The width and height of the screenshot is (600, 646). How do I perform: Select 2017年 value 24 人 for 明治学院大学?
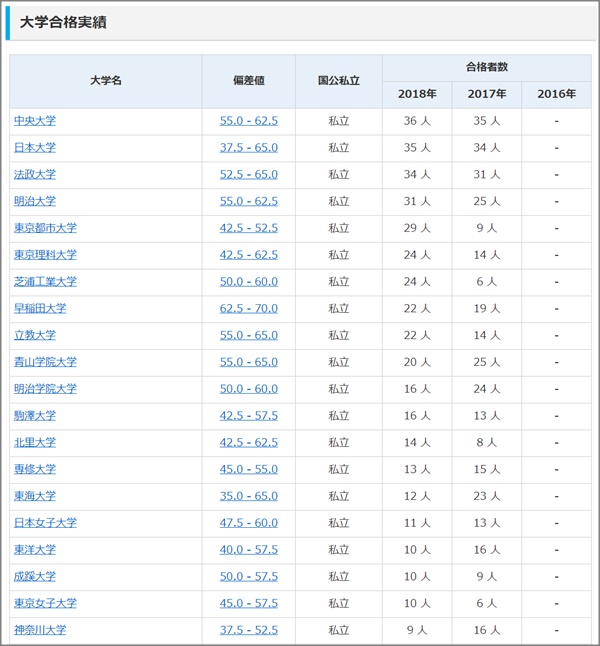[487, 389]
